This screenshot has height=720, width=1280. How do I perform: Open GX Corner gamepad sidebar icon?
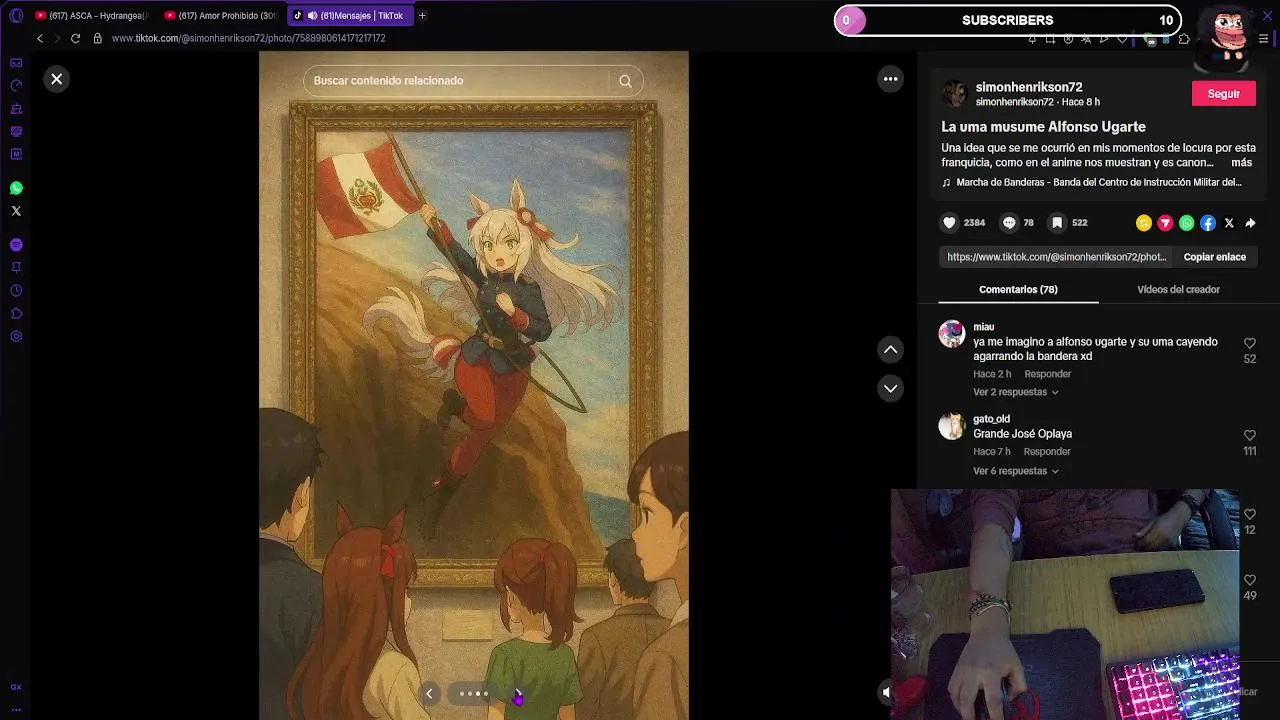click(16, 63)
